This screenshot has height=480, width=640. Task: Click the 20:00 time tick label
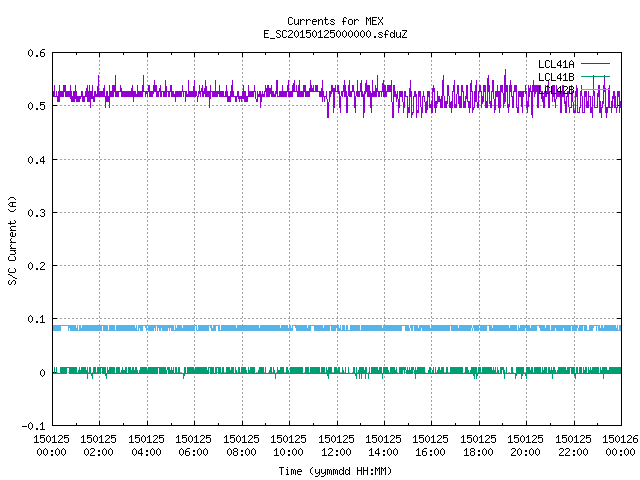(525, 452)
